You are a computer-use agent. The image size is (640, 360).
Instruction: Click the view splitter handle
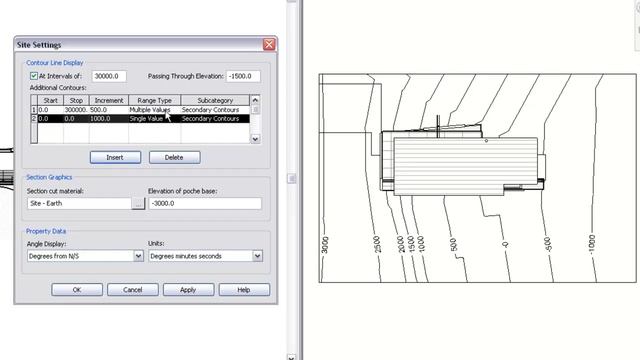291,178
